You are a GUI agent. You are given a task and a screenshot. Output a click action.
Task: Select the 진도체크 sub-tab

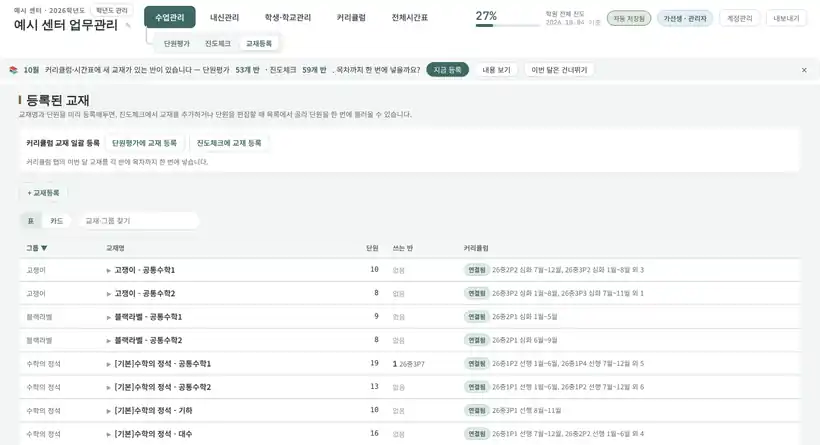coord(218,43)
